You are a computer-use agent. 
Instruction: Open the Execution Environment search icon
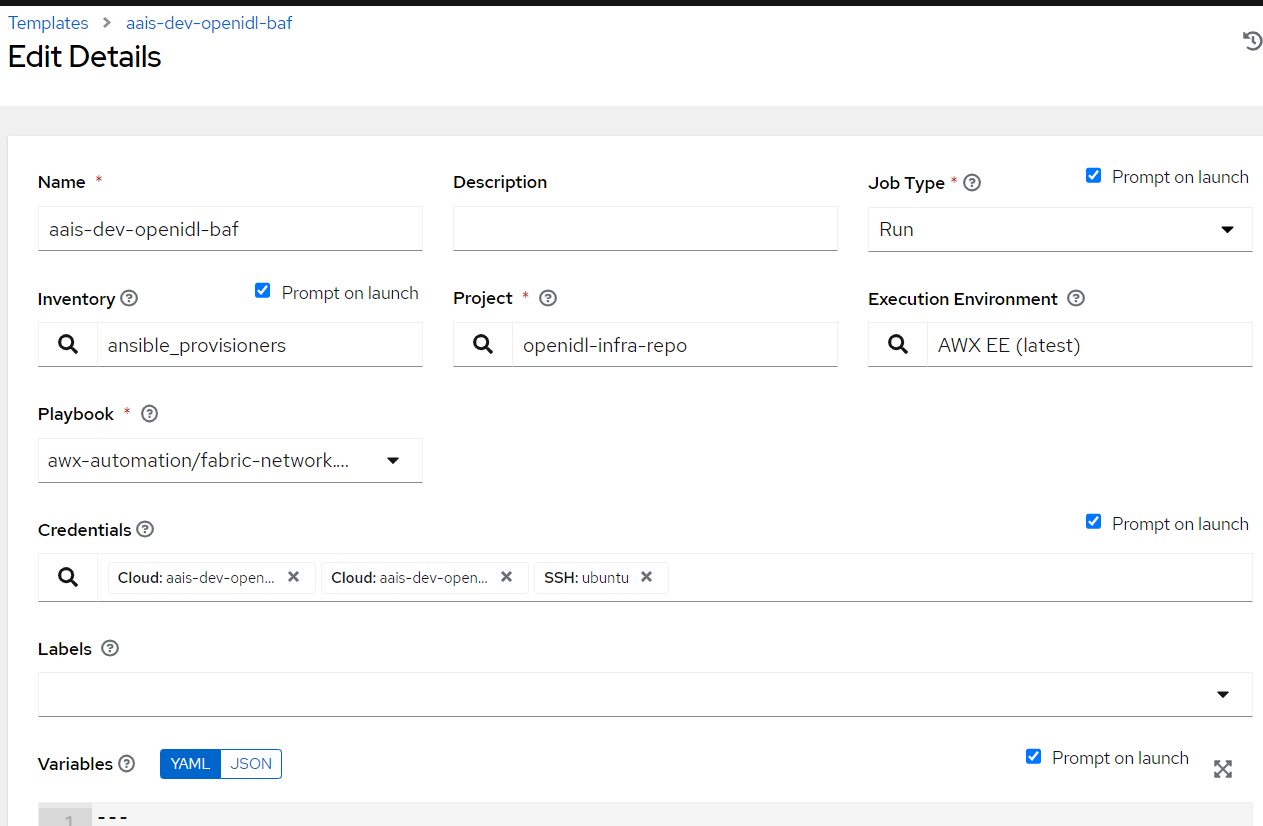coord(898,345)
